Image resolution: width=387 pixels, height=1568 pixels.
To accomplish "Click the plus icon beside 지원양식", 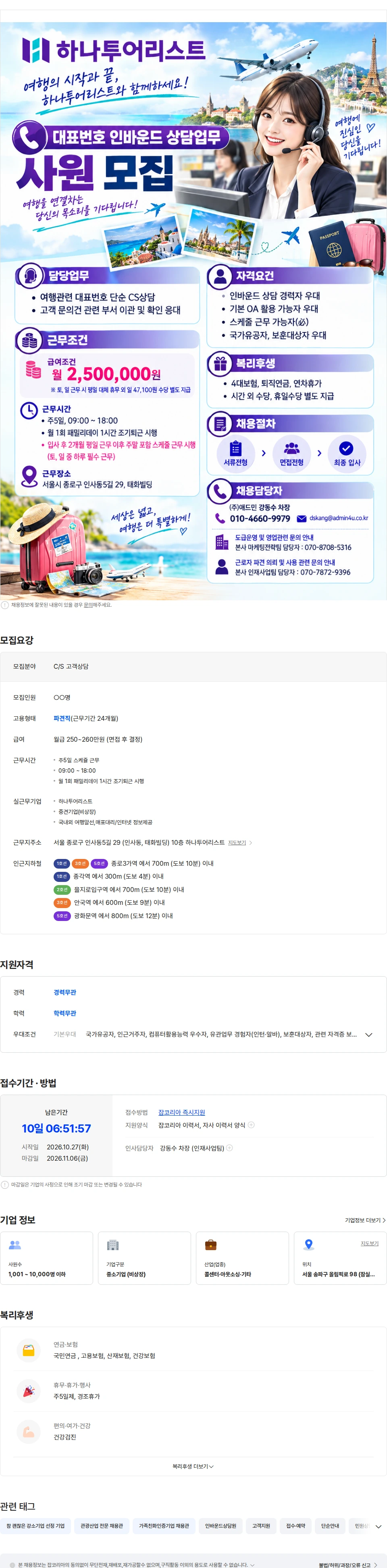I will pos(252,1125).
